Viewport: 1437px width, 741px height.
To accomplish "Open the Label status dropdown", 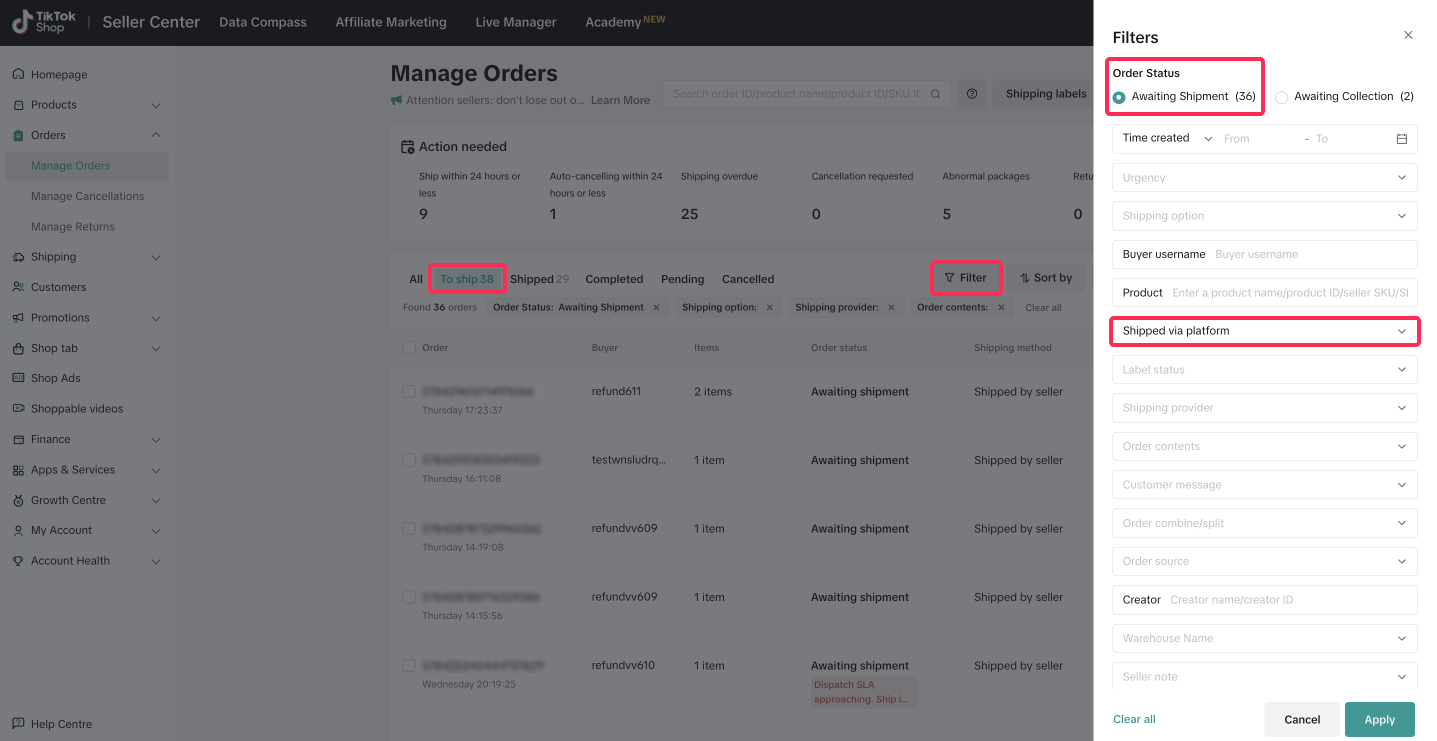I will pyautogui.click(x=1264, y=370).
